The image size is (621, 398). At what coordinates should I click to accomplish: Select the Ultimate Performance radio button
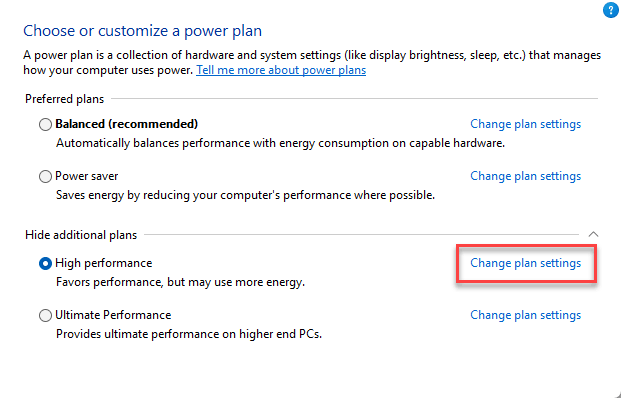45,315
